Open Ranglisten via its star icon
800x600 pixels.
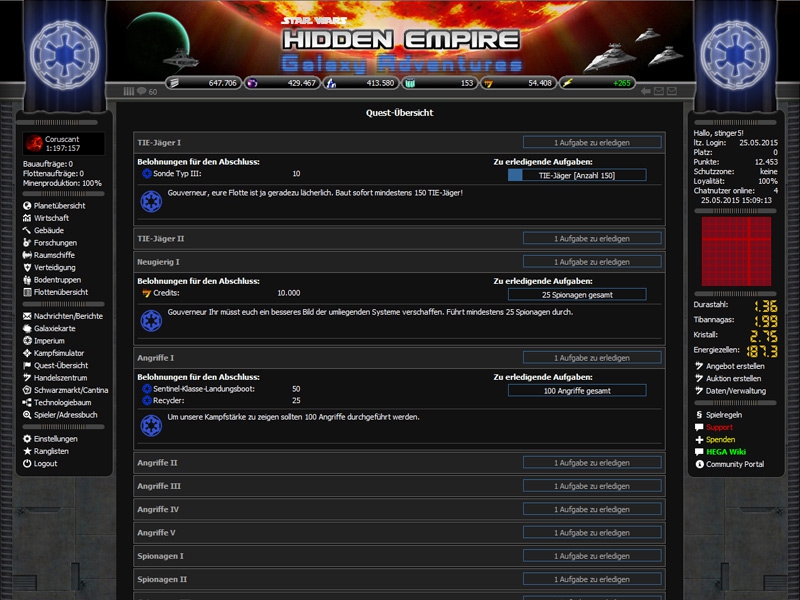[27, 451]
